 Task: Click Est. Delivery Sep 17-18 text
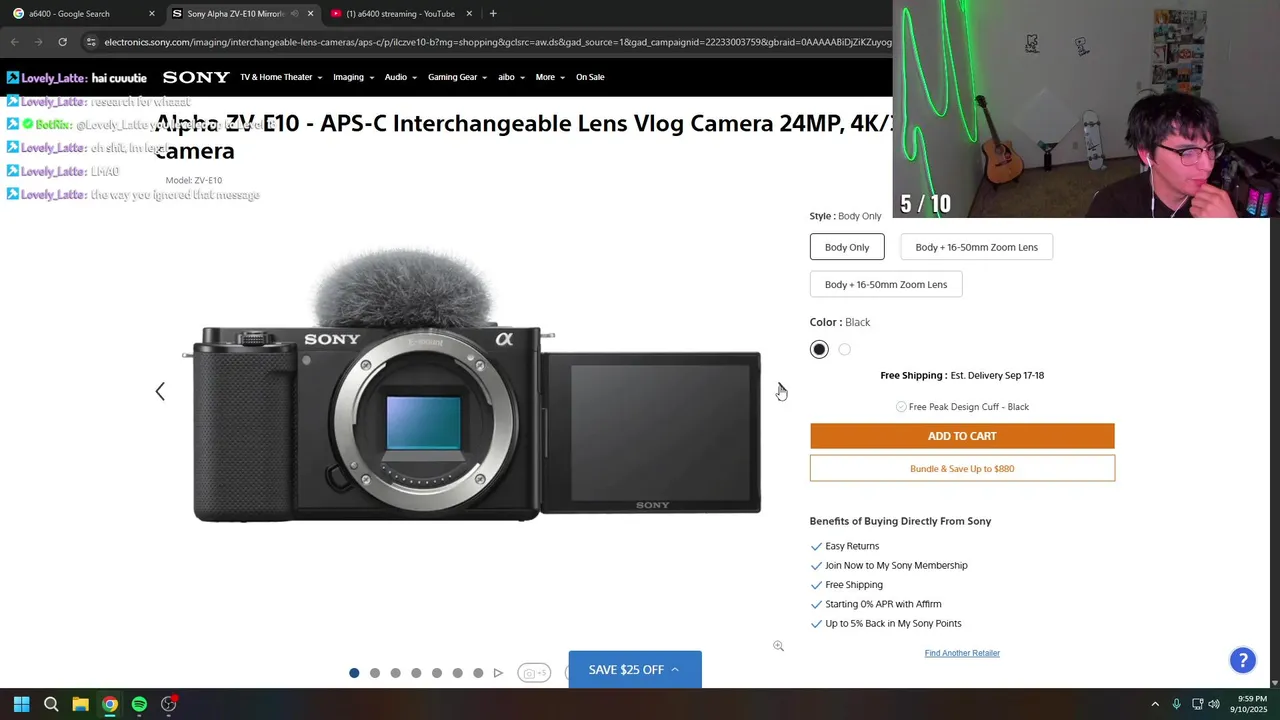point(997,376)
